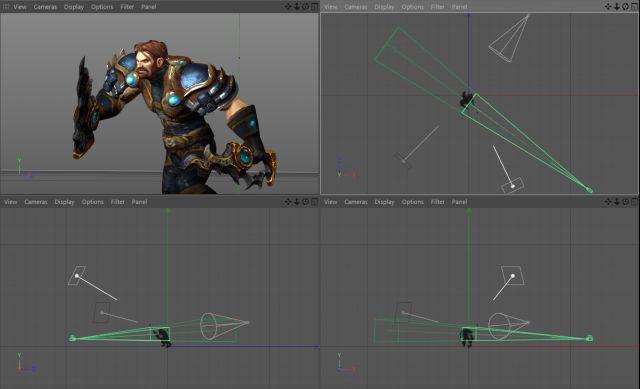
Task: Click the move-camera icon in perspective viewport
Action: [x=288, y=7]
